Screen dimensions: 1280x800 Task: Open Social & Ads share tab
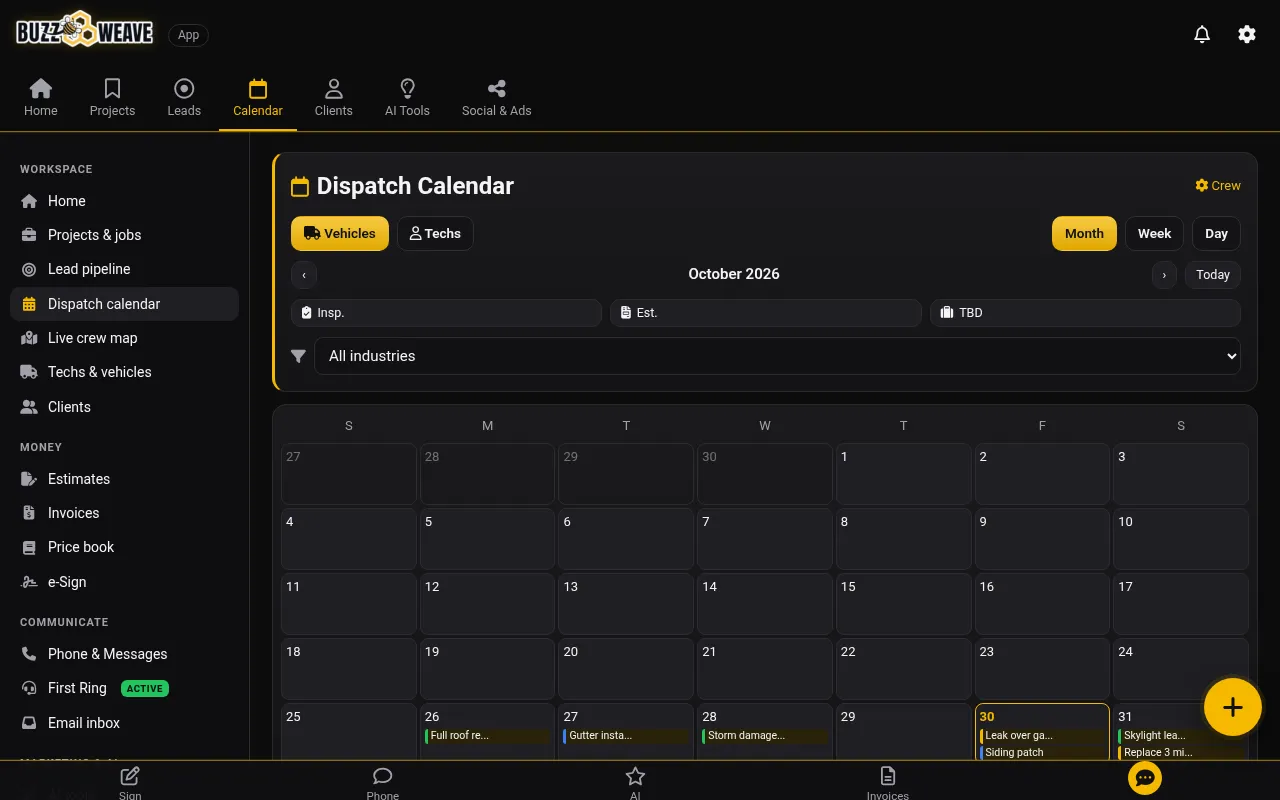click(497, 98)
